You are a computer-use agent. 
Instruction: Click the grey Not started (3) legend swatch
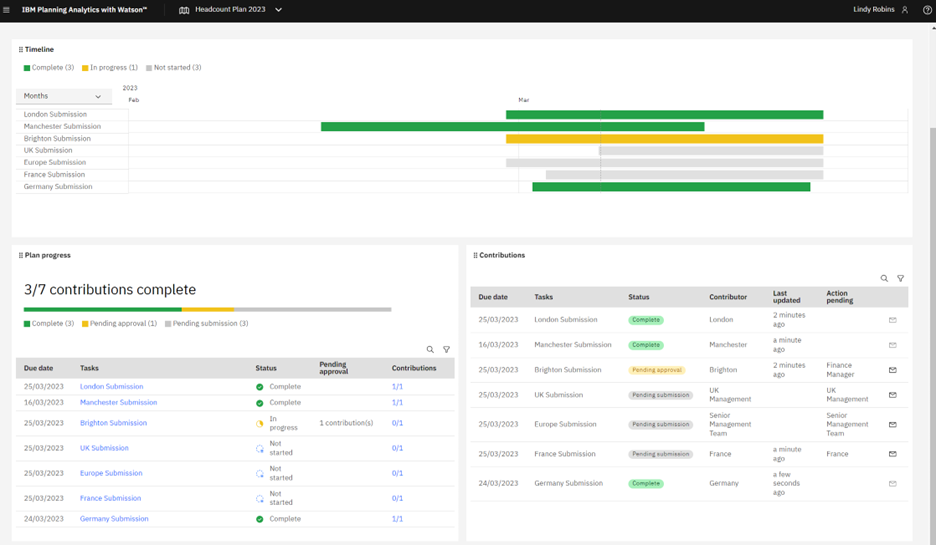point(149,68)
